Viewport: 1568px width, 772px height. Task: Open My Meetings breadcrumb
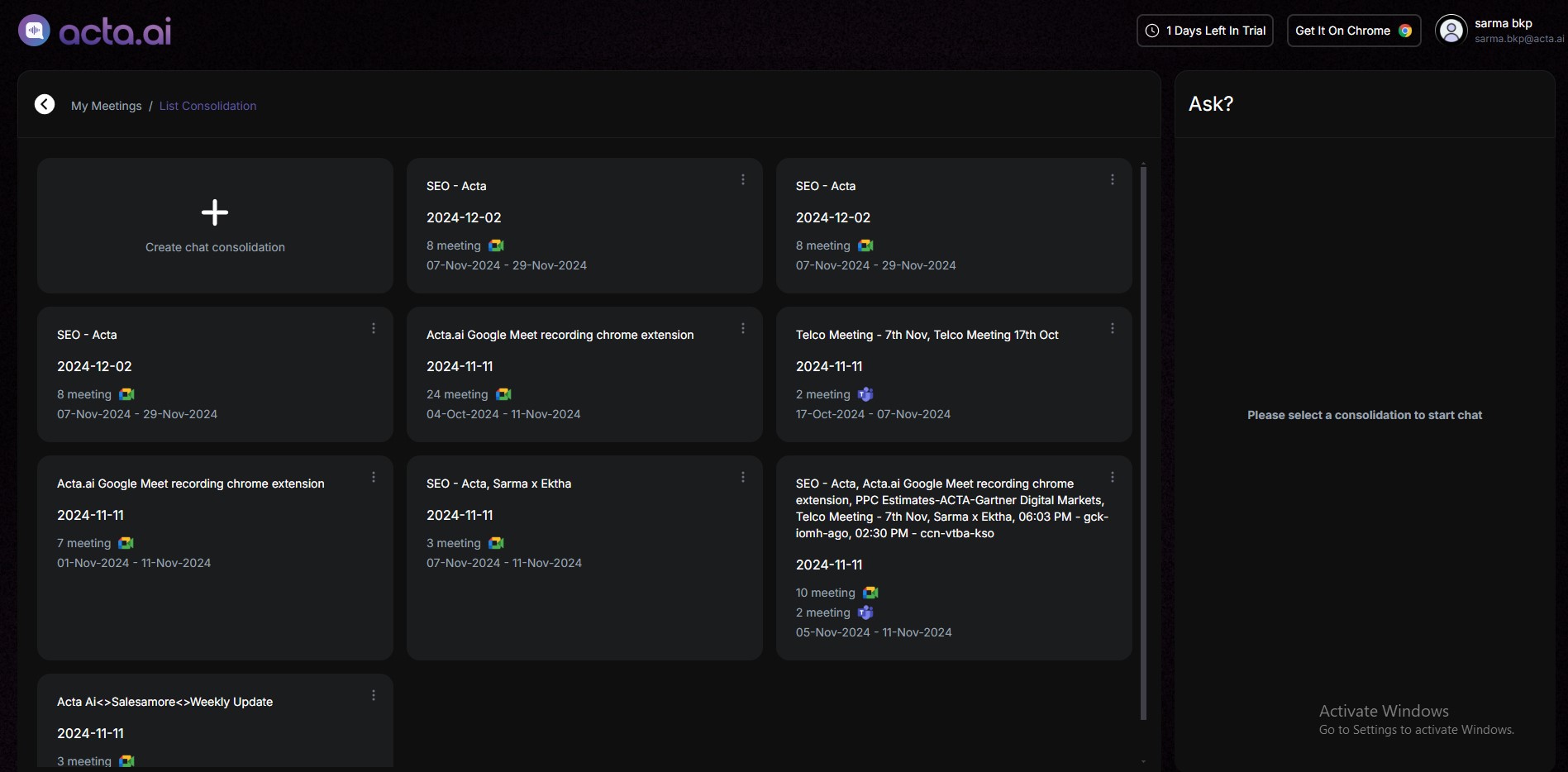[107, 106]
